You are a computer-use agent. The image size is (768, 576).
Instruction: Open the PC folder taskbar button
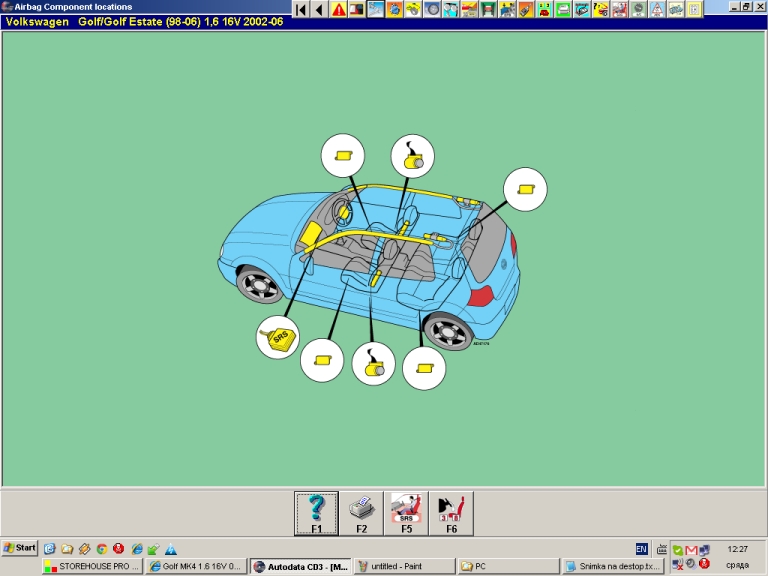(506, 566)
